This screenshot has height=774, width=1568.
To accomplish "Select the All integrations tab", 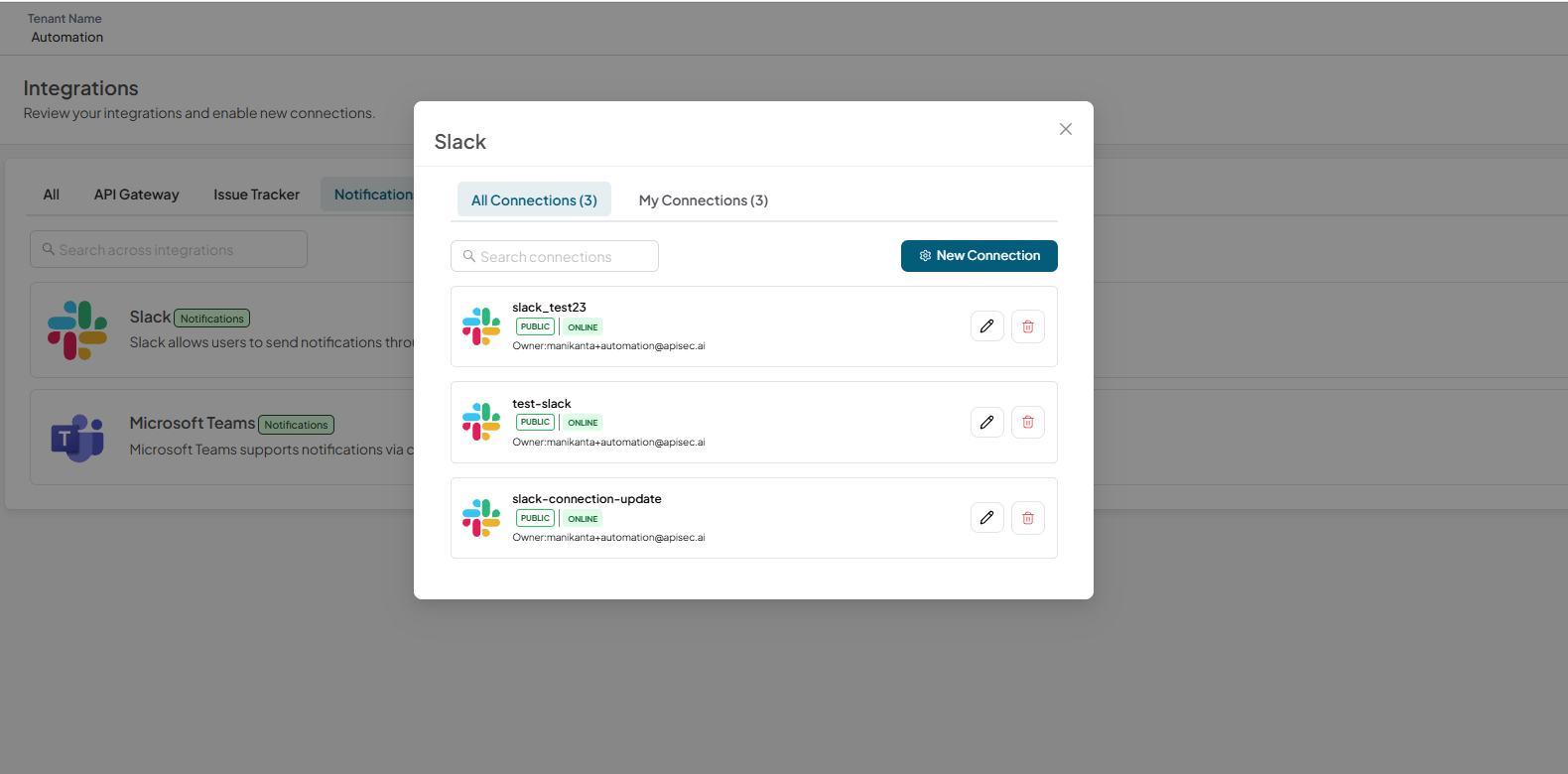I will 52,194.
